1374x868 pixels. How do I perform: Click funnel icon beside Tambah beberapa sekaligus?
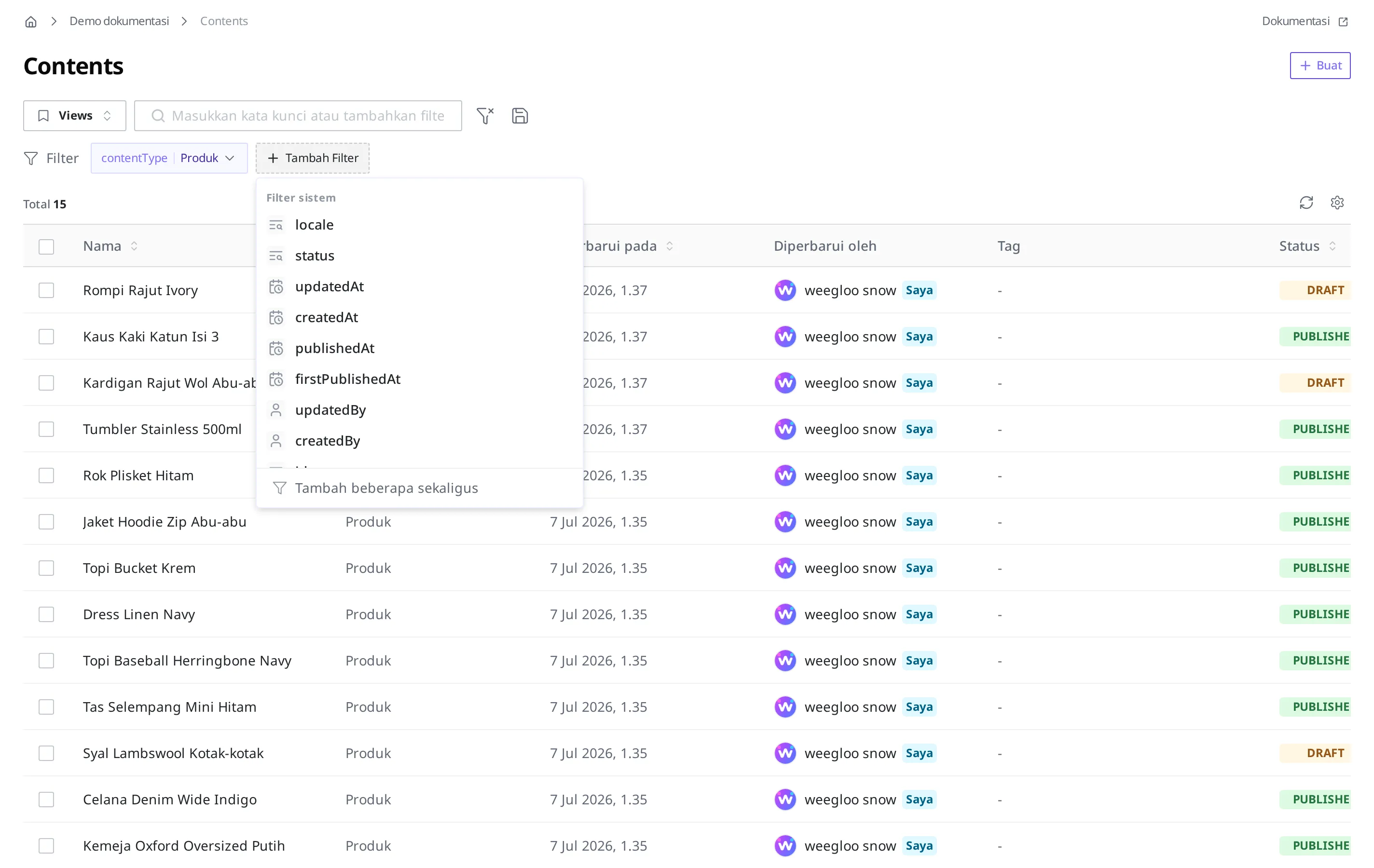click(x=280, y=488)
